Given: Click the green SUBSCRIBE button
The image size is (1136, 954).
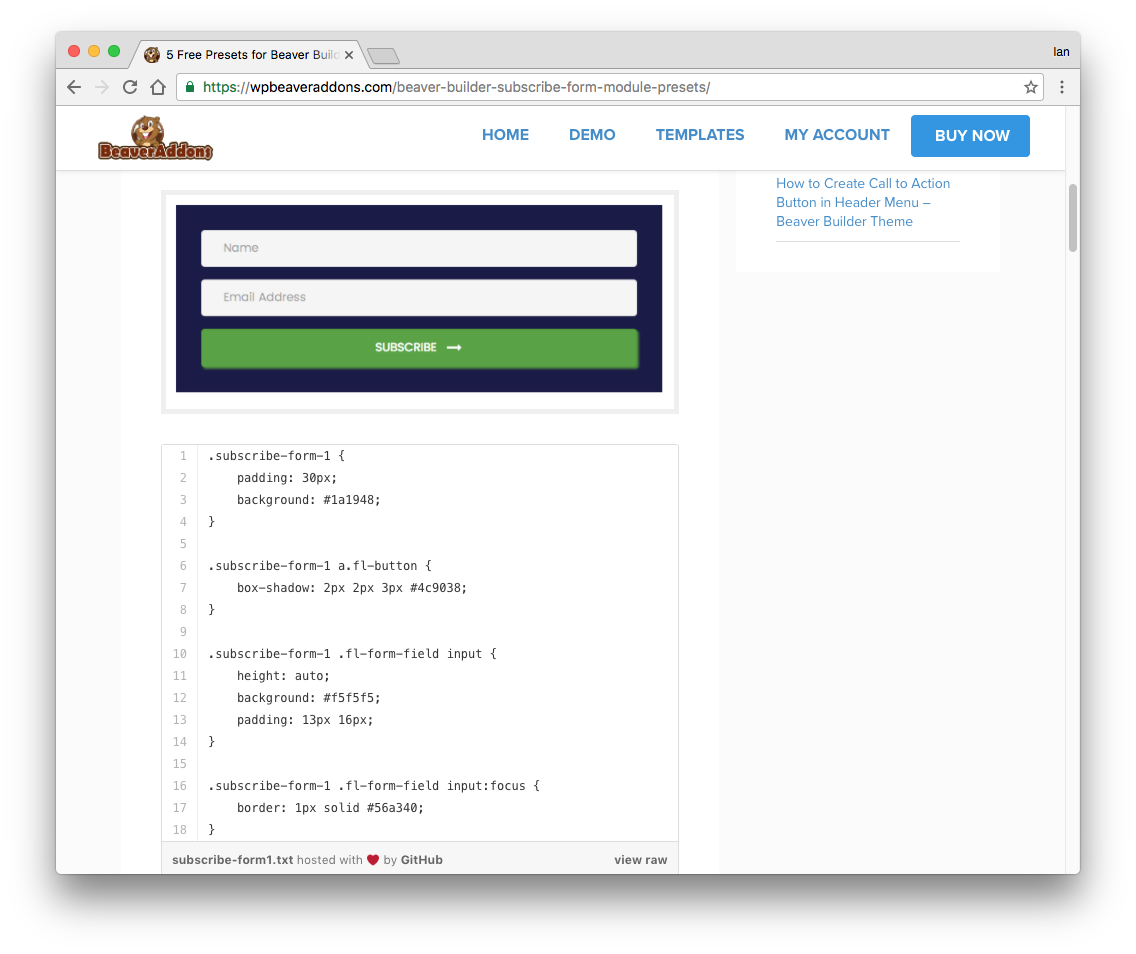Looking at the screenshot, I should (x=419, y=348).
